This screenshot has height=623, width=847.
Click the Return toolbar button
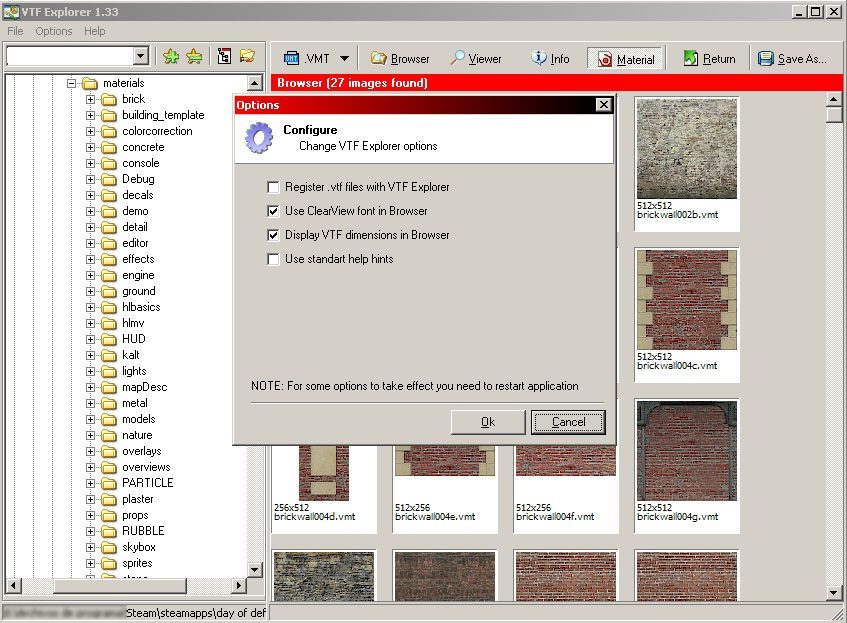pos(709,58)
